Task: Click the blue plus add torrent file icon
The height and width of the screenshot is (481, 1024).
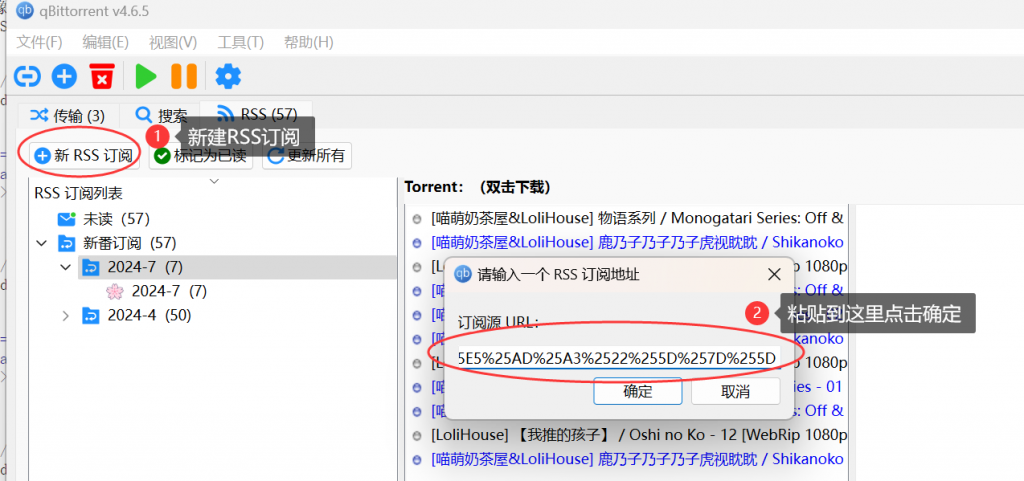Action: (64, 77)
